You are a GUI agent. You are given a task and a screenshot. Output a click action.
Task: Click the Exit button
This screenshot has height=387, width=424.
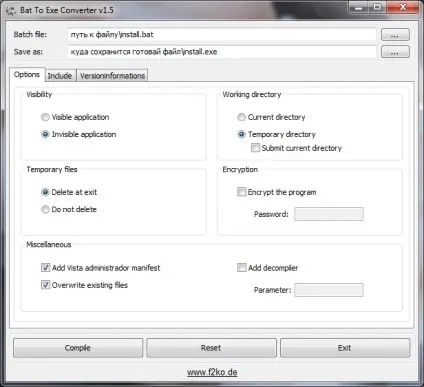(x=345, y=348)
